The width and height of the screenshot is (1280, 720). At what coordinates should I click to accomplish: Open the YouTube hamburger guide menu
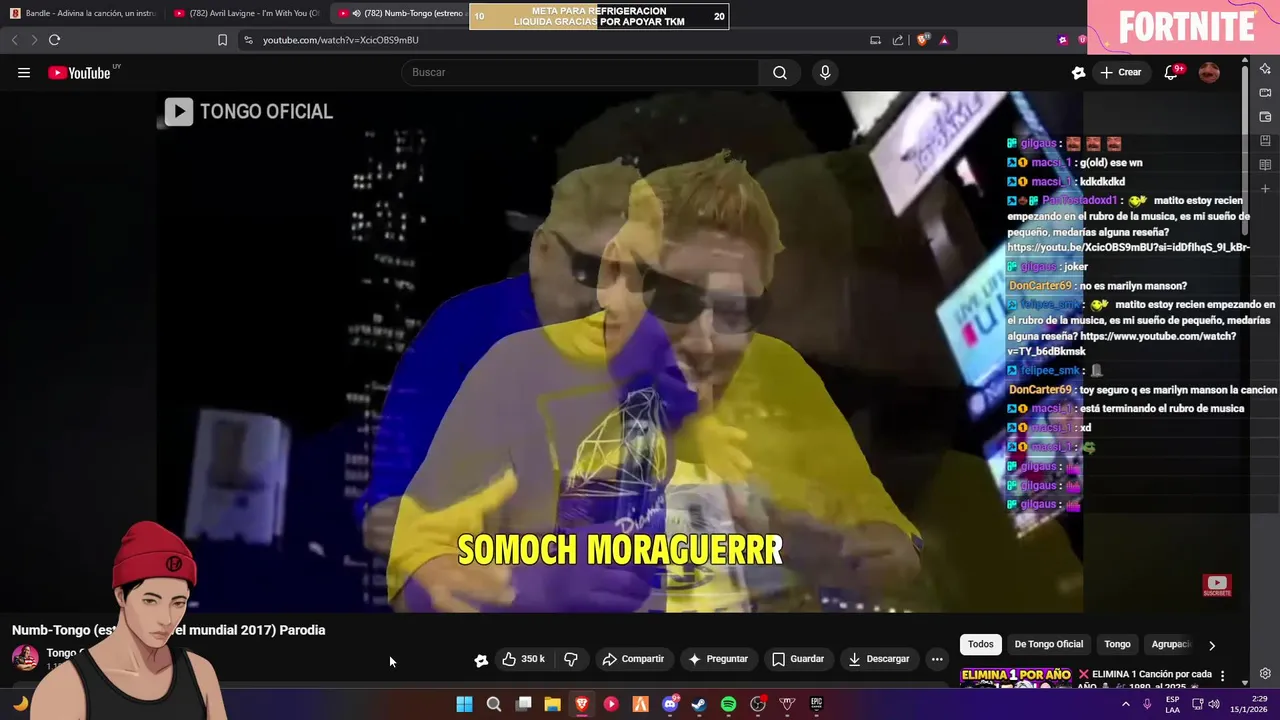click(x=24, y=72)
